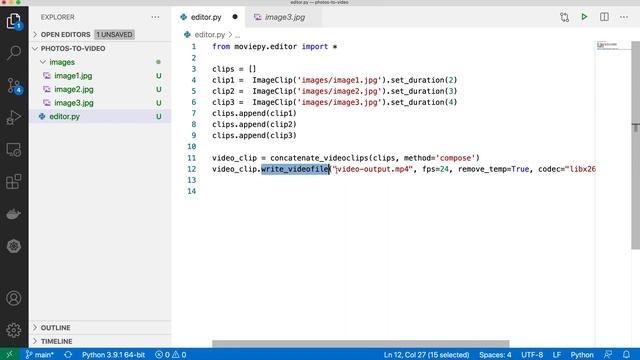Open the Search view in activity bar
Viewport: 640px width, 360px height.
(x=14, y=53)
